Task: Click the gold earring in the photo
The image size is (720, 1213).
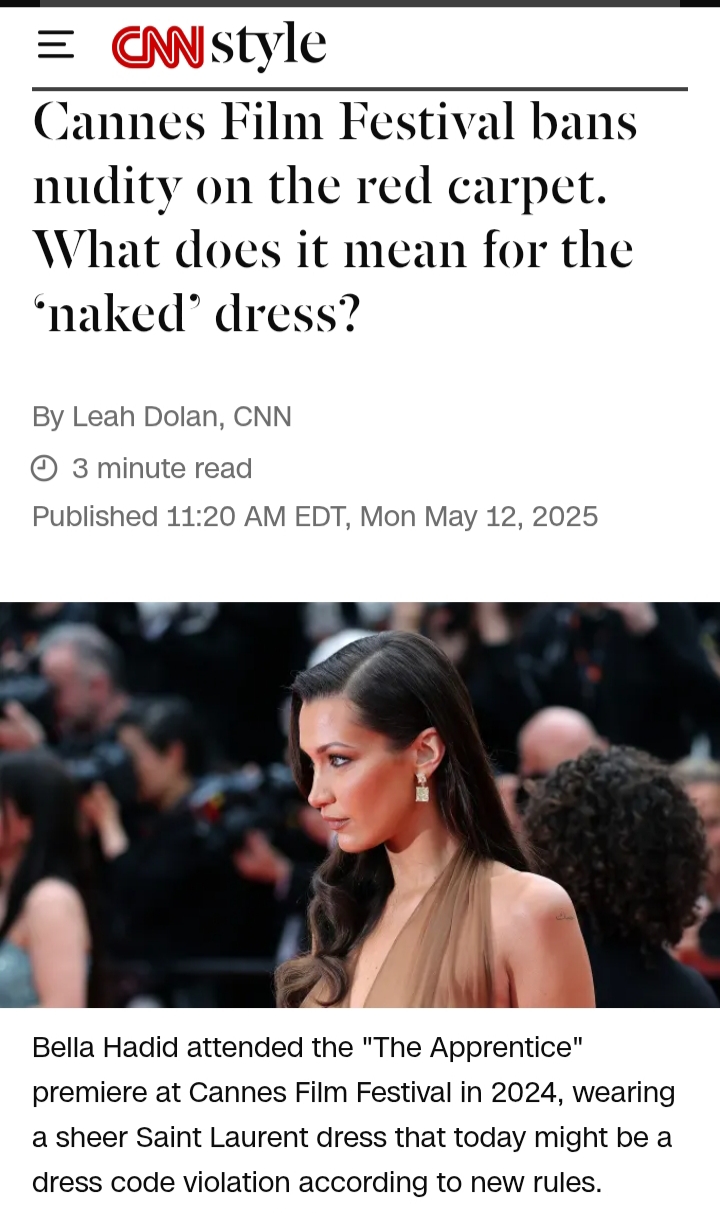Action: click(422, 786)
